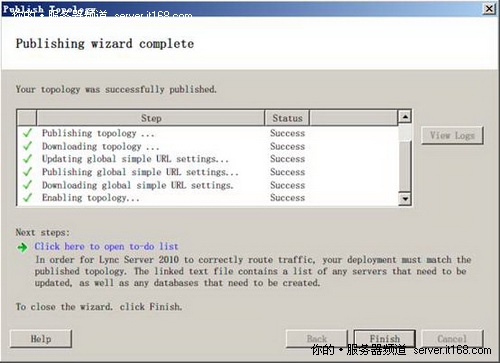Select the 'Publishing topology ...' step
The image size is (500, 363).
point(98,133)
